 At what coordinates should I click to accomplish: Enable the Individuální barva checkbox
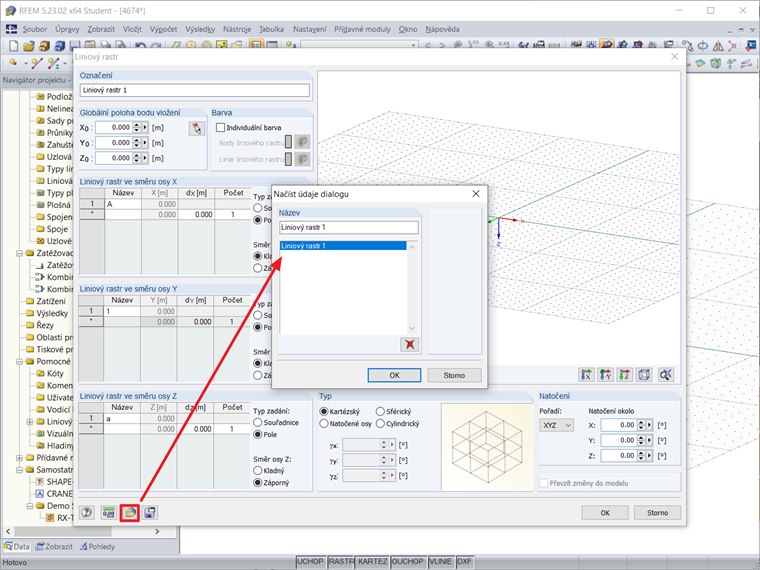[220, 127]
